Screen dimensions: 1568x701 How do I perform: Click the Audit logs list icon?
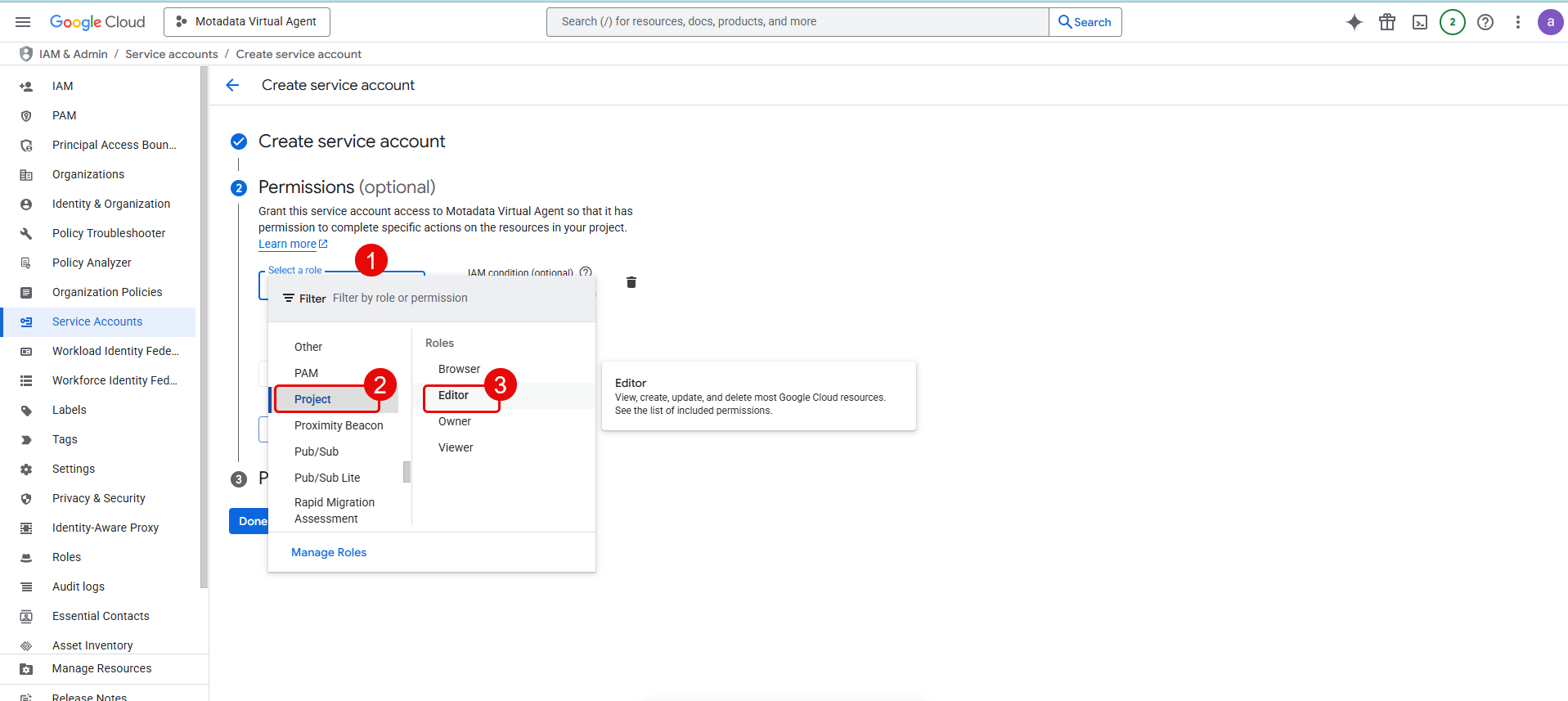(26, 586)
